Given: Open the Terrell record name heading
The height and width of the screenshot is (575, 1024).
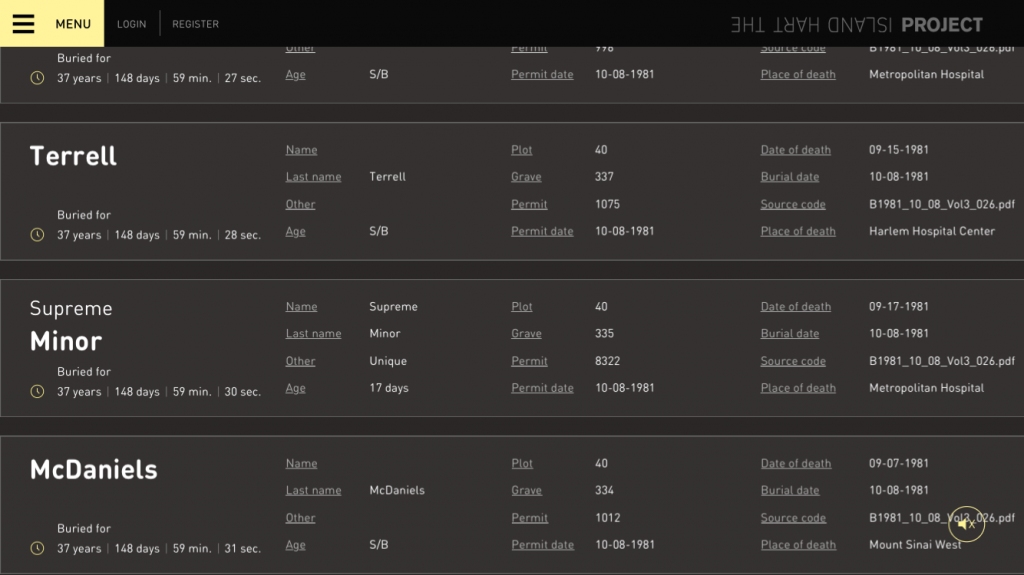Looking at the screenshot, I should pyautogui.click(x=73, y=156).
